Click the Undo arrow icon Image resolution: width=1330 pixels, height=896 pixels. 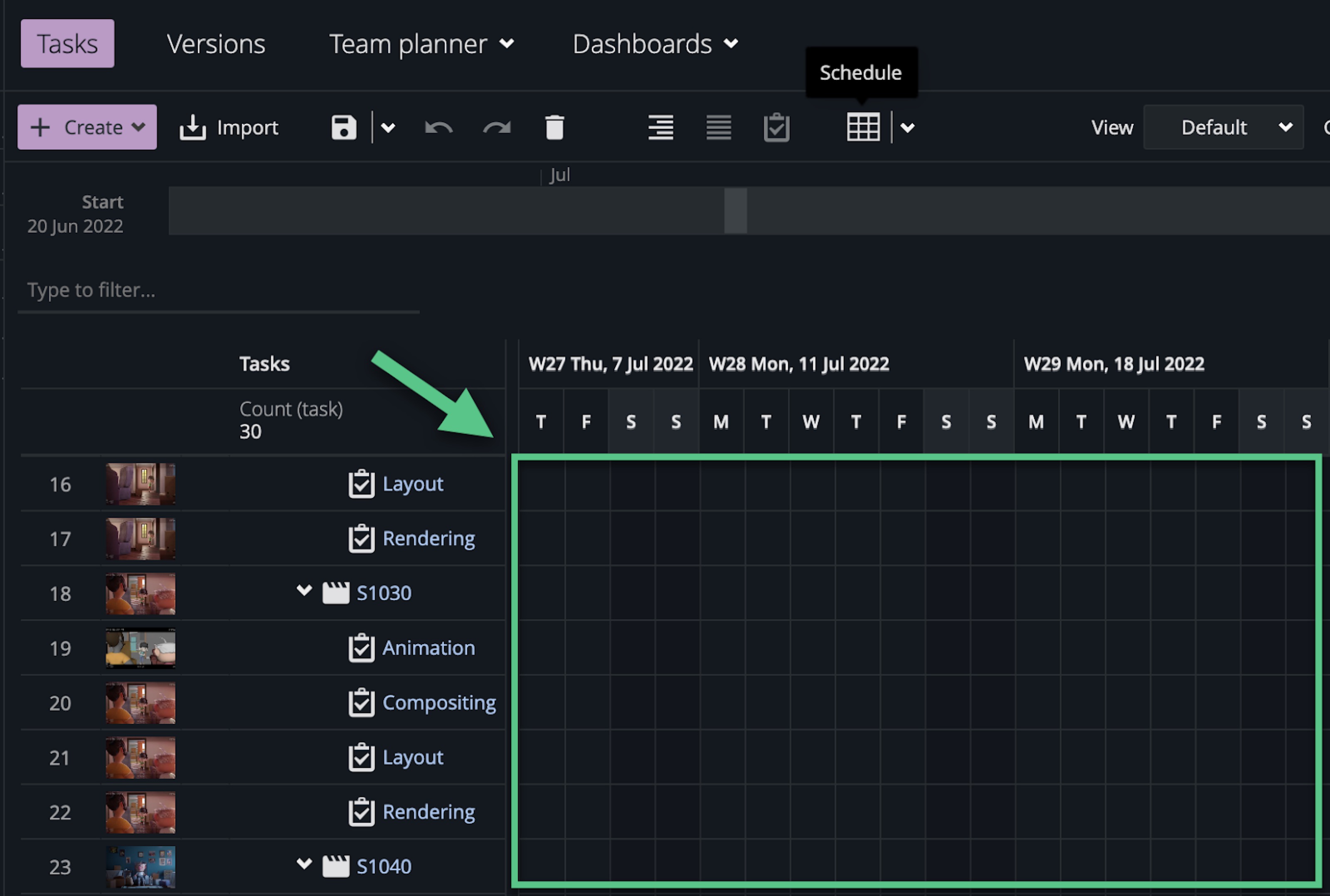click(x=439, y=127)
